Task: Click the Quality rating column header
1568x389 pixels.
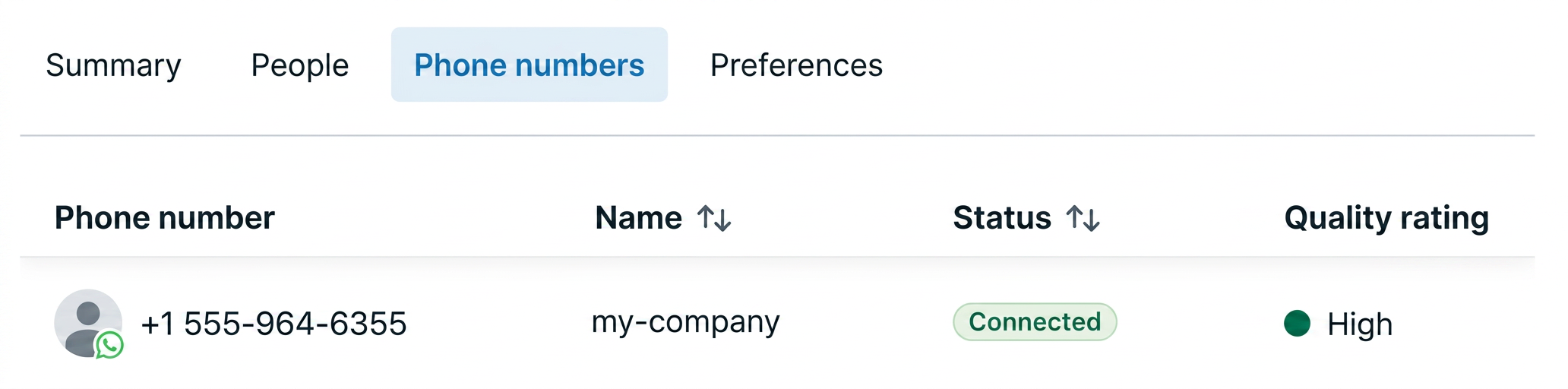Action: click(x=1386, y=219)
